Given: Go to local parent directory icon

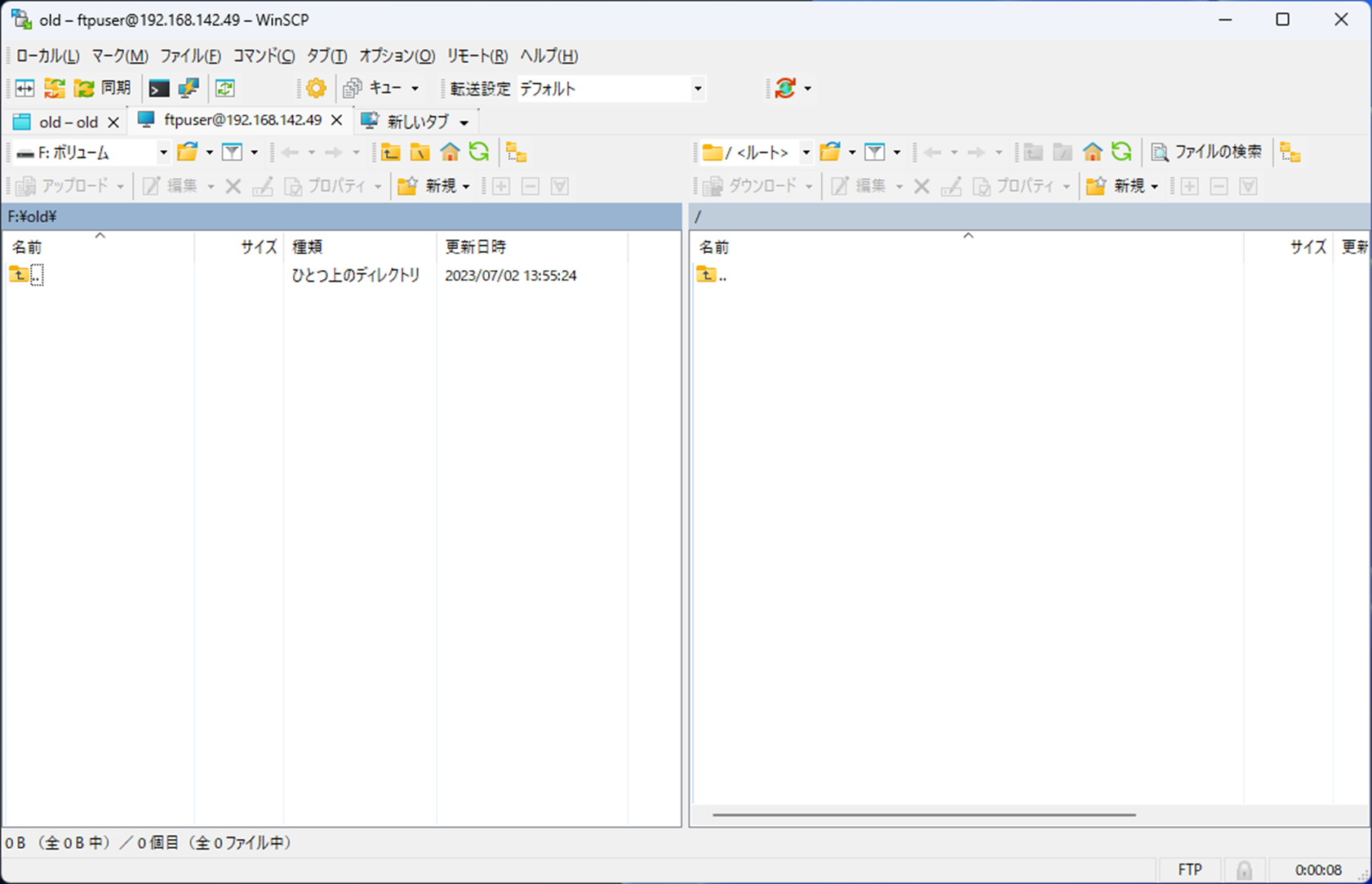Looking at the screenshot, I should (x=391, y=152).
